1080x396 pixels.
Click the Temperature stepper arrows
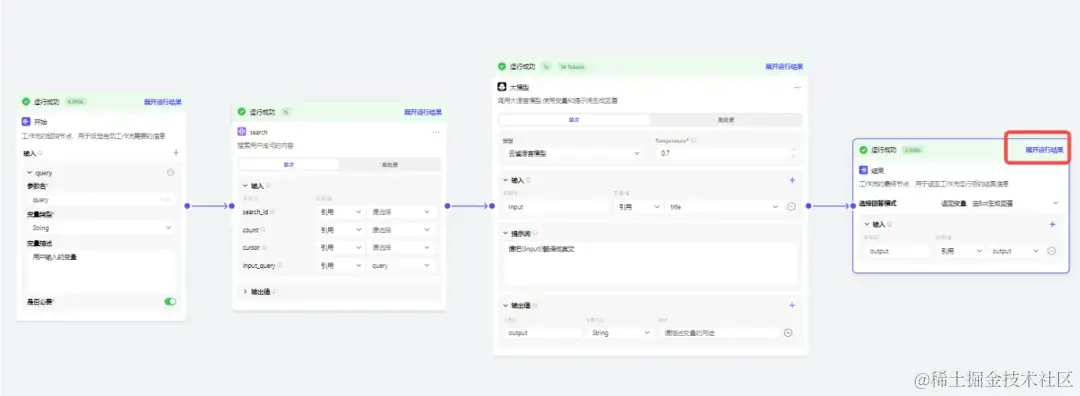[x=793, y=153]
